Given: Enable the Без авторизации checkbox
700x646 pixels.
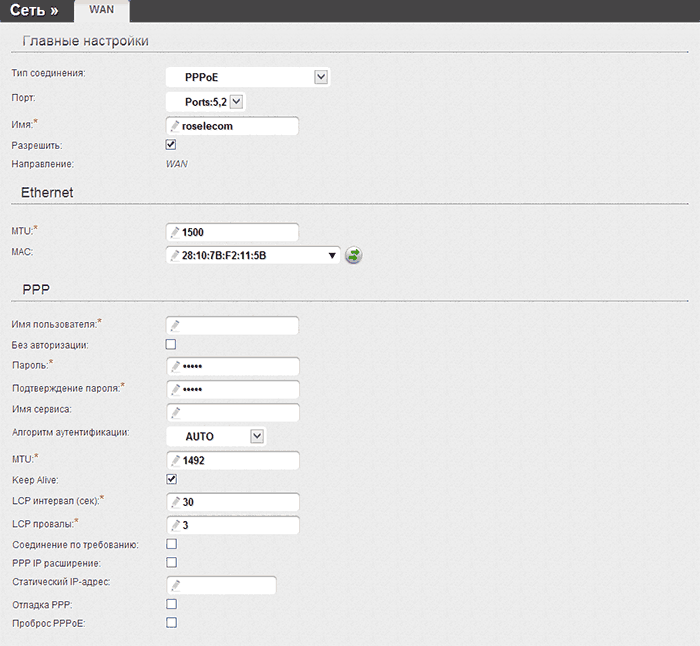Looking at the screenshot, I should [x=171, y=344].
